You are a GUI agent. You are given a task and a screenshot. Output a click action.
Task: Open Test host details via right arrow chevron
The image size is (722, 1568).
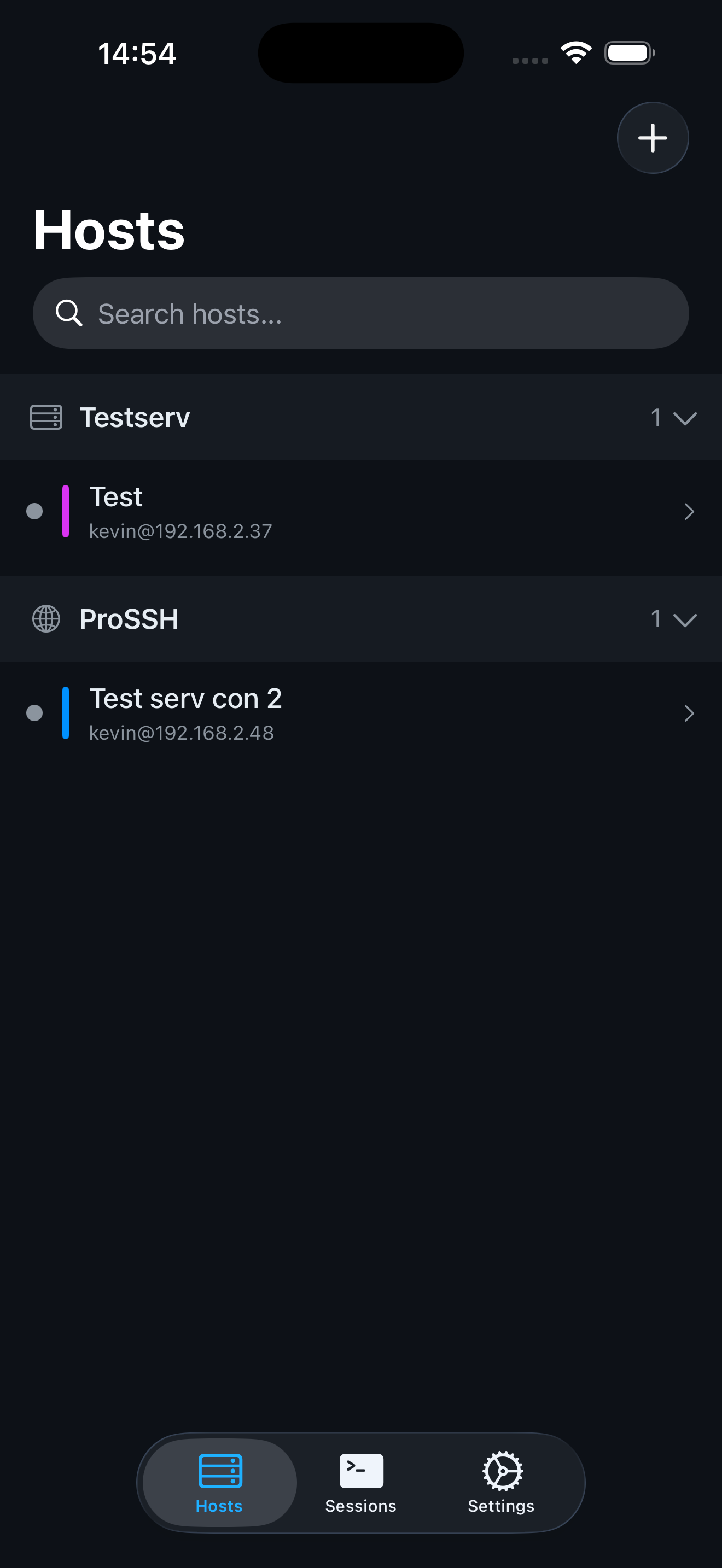point(689,512)
